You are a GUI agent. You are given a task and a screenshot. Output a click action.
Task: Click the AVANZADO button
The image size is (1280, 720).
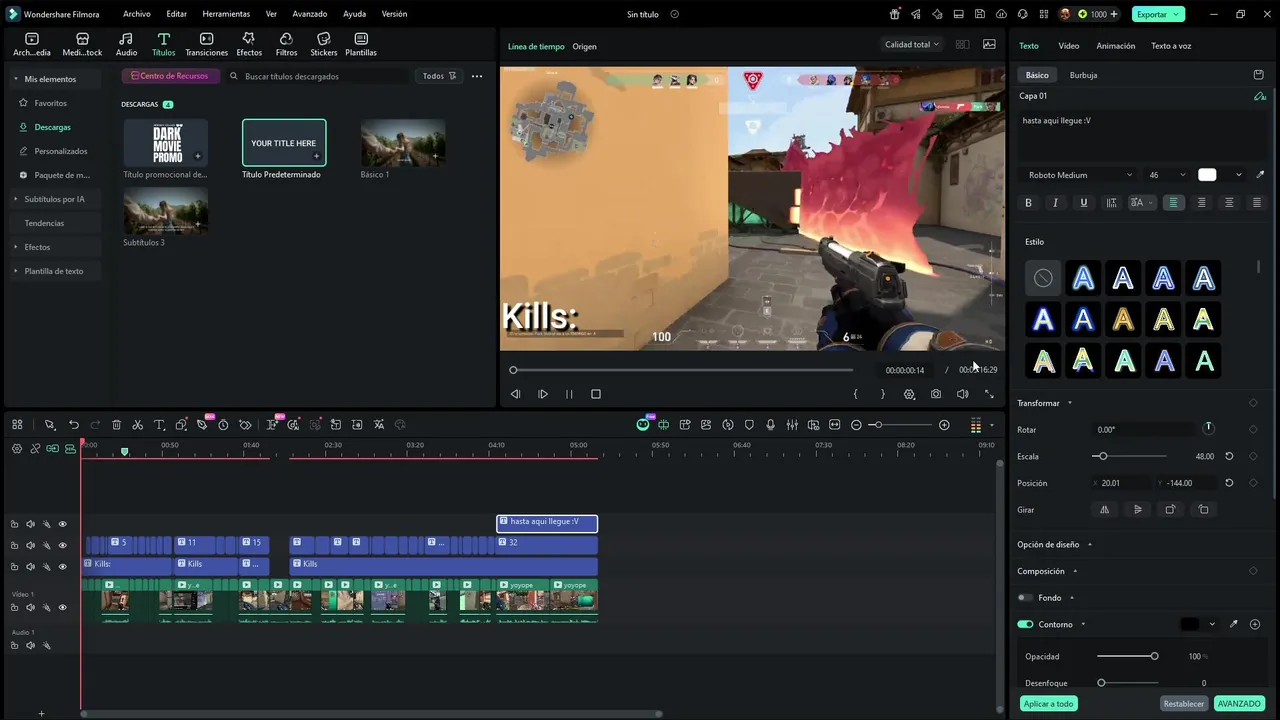point(1238,703)
